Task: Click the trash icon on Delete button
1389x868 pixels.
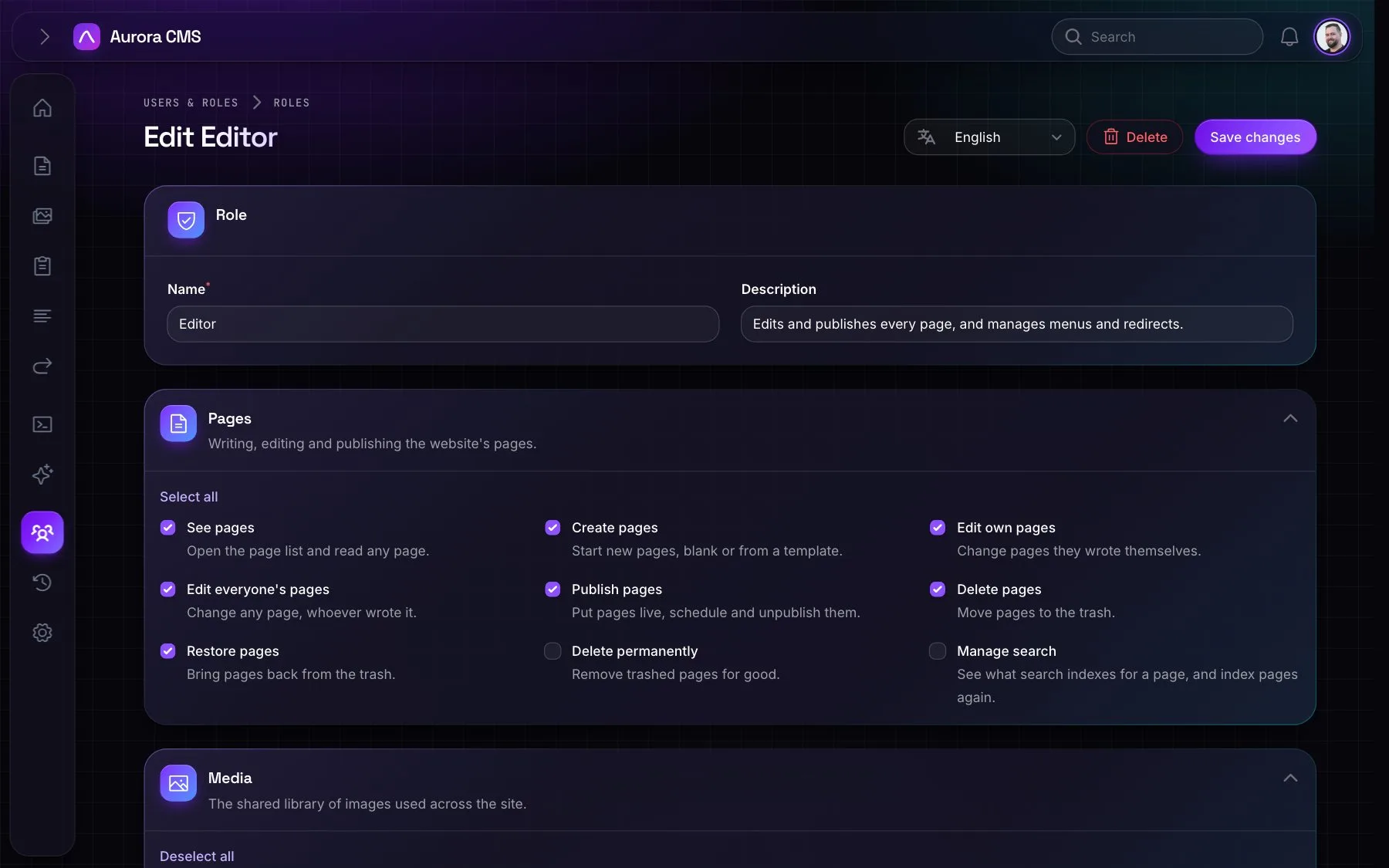Action: [1111, 137]
